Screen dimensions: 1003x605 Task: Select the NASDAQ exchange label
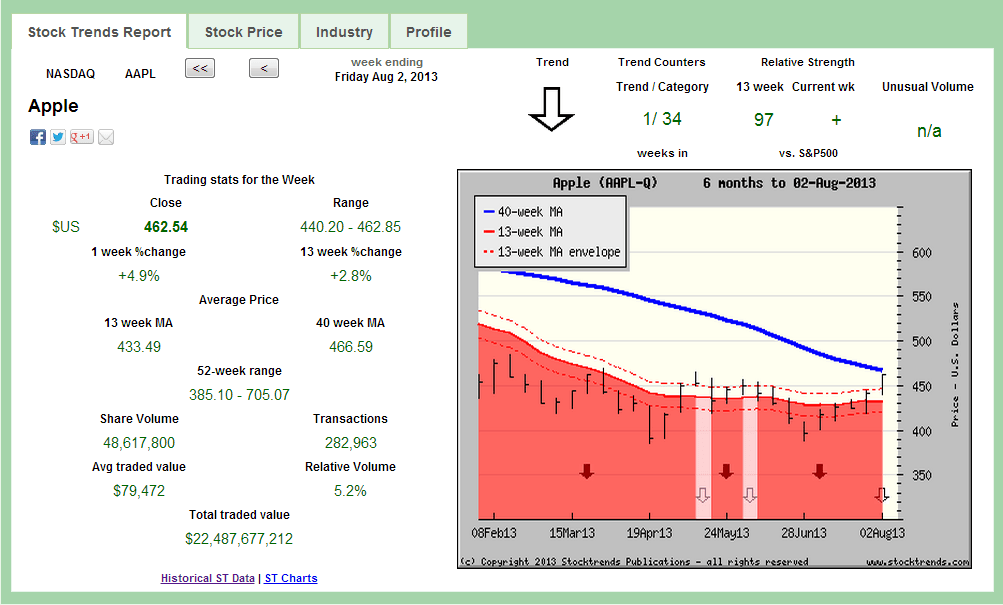click(70, 74)
